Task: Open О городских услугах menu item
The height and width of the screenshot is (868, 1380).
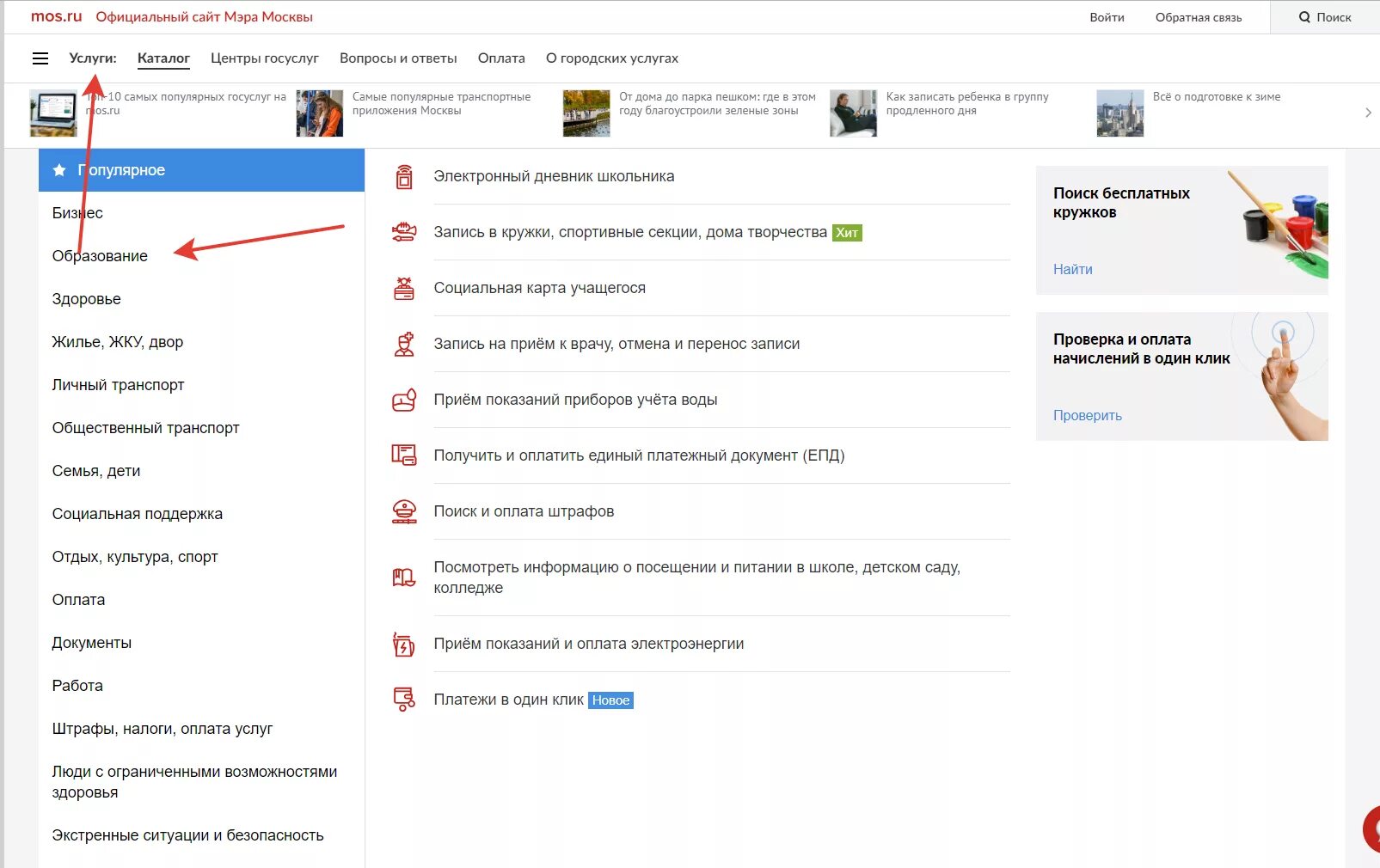Action: pyautogui.click(x=612, y=58)
